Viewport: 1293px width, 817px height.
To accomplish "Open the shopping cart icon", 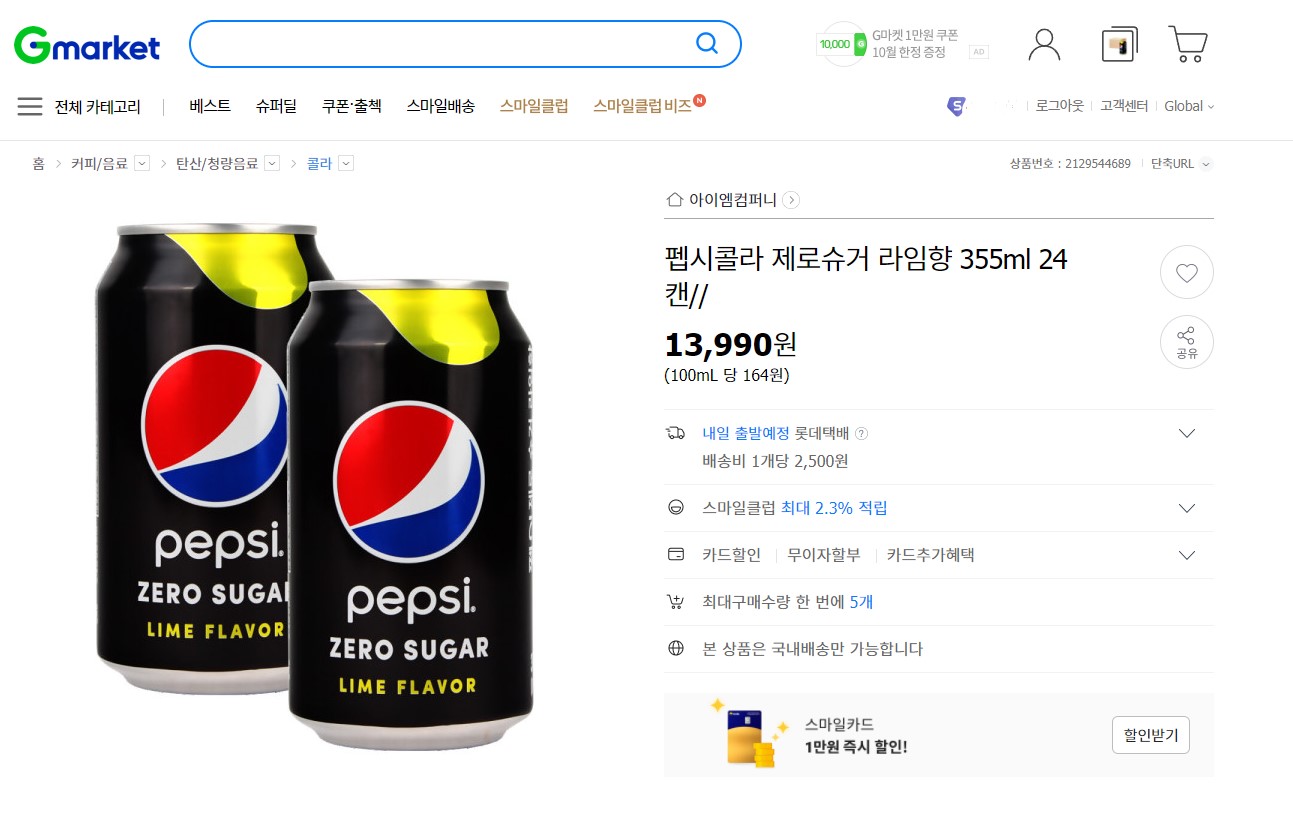I will point(1187,44).
